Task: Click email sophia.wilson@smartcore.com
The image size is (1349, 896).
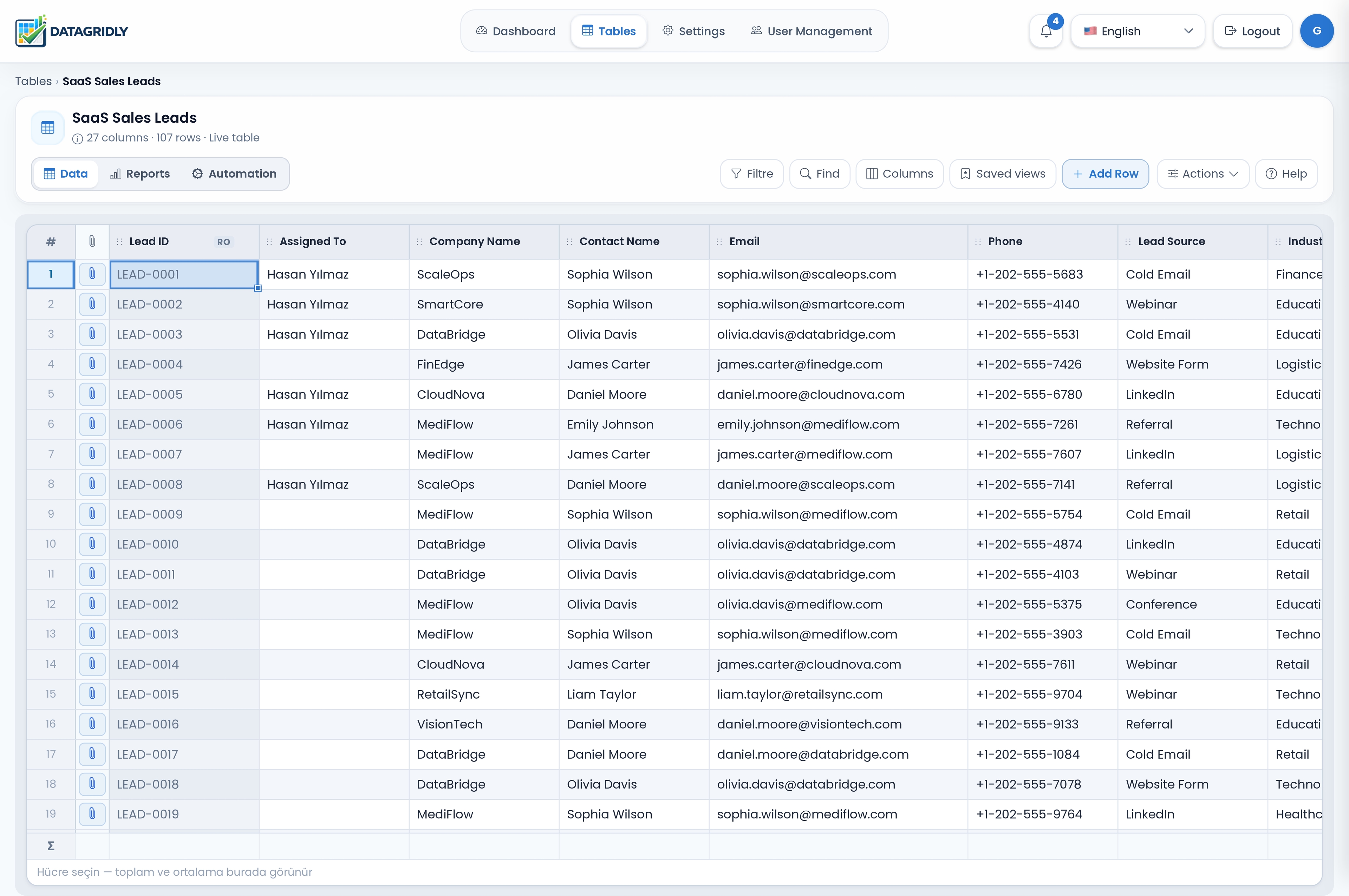Action: click(838, 304)
